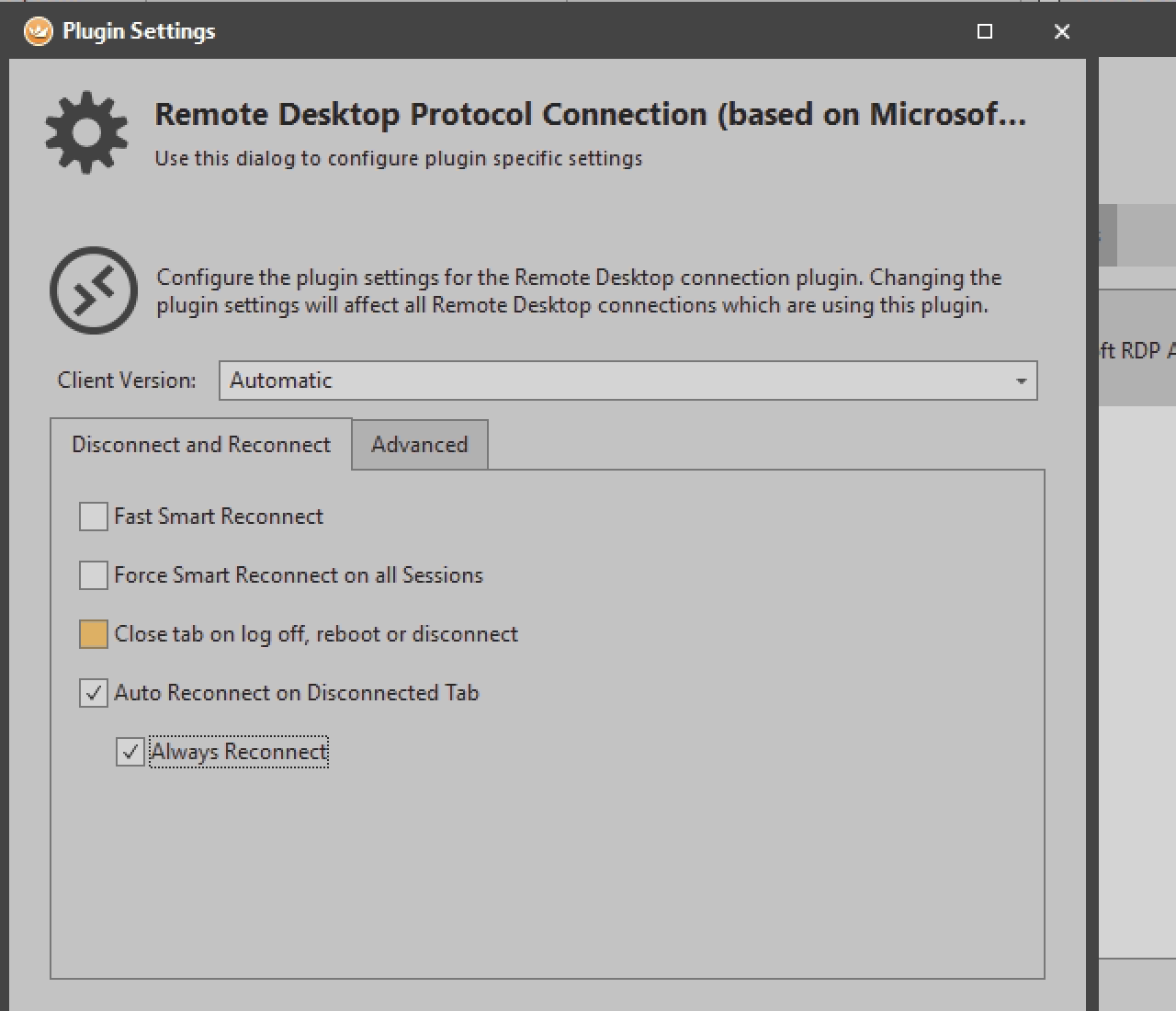Screen dimensions: 1176x1011
Task: Click the partially hidden RDP text behind dialog
Action: click(x=1136, y=350)
